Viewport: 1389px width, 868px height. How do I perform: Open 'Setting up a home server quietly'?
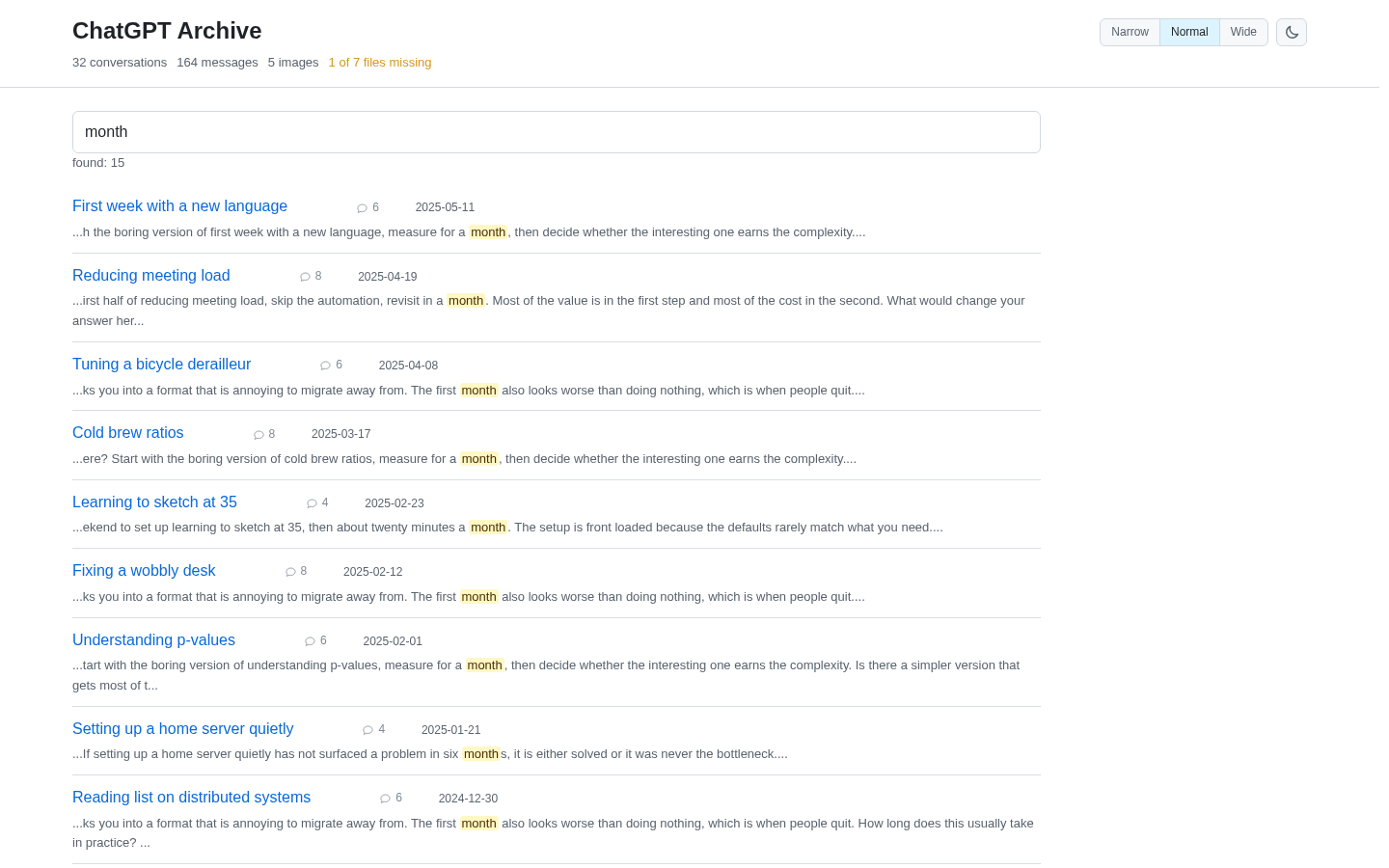point(183,729)
